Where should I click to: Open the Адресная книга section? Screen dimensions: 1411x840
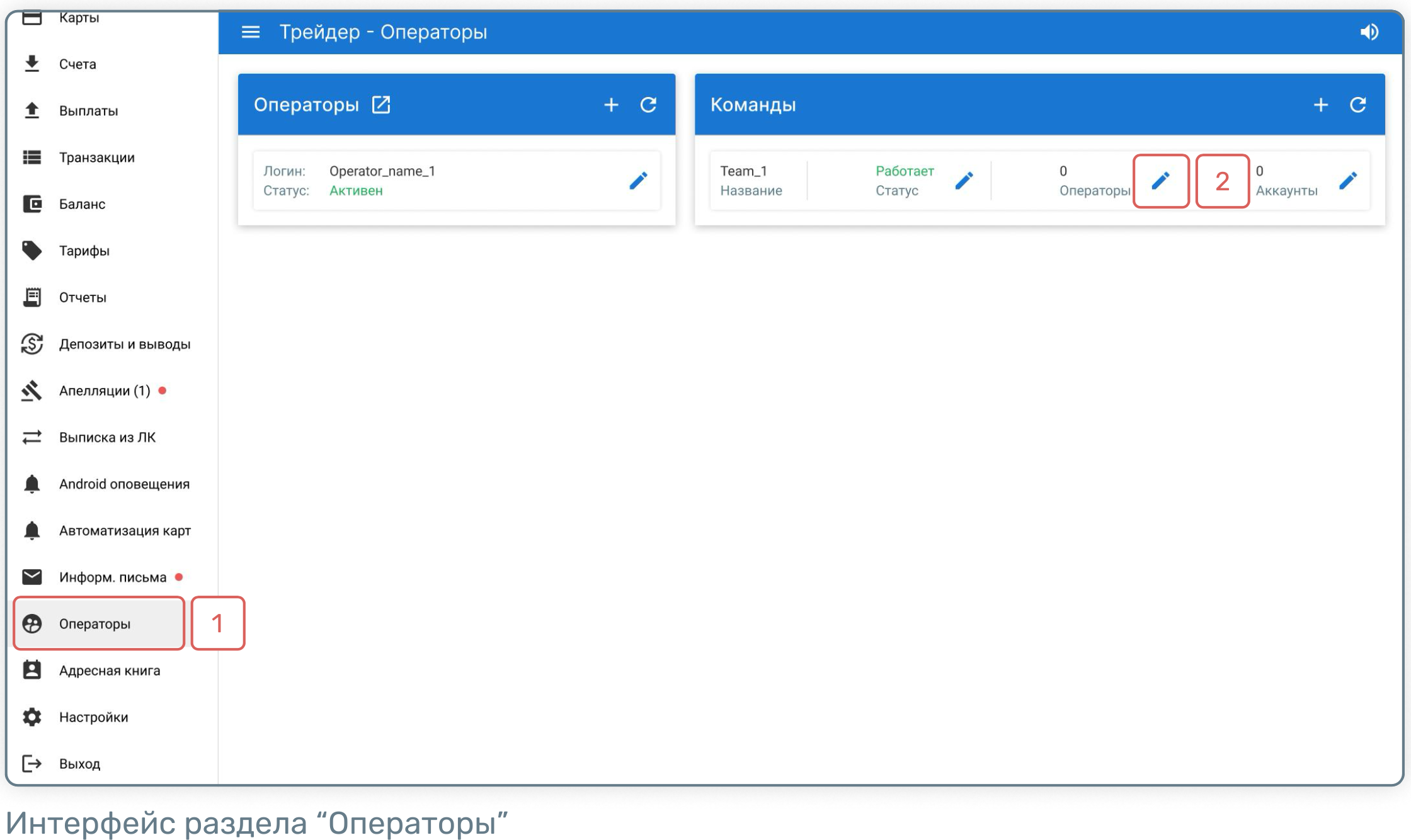(x=109, y=671)
